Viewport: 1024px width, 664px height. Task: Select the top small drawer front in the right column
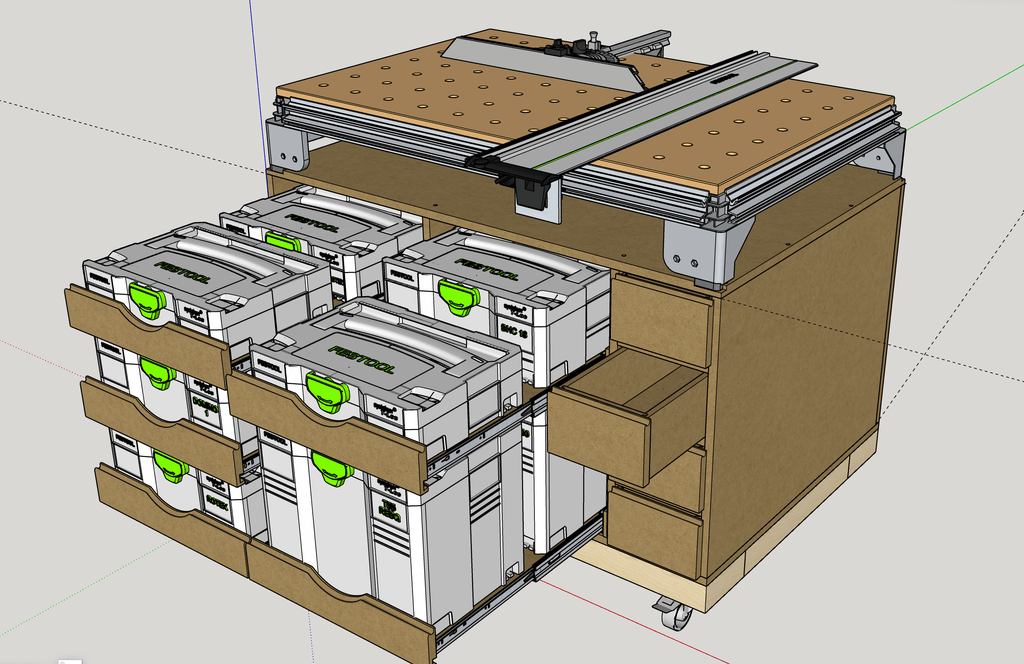(x=662, y=320)
